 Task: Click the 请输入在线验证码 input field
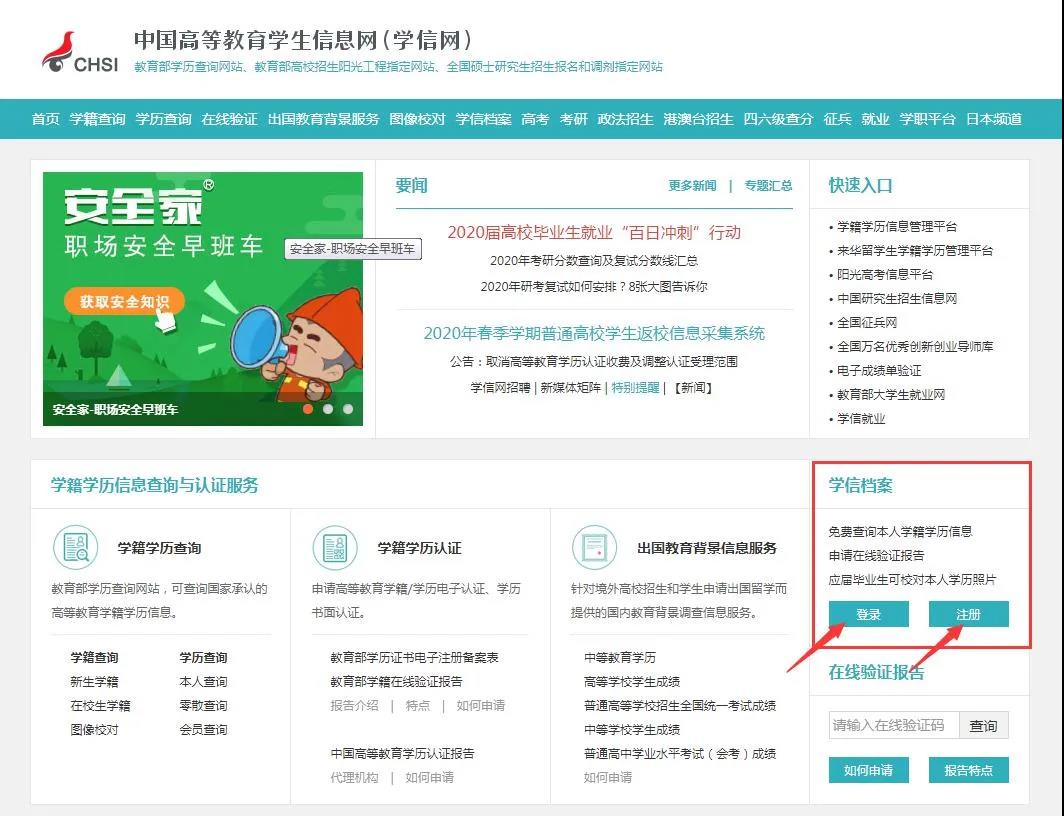point(895,725)
